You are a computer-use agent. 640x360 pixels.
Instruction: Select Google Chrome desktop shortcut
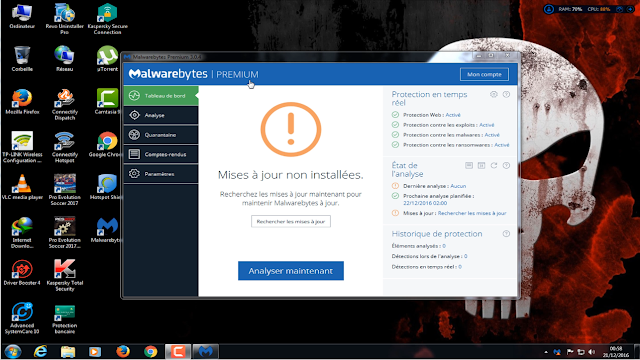click(x=106, y=145)
